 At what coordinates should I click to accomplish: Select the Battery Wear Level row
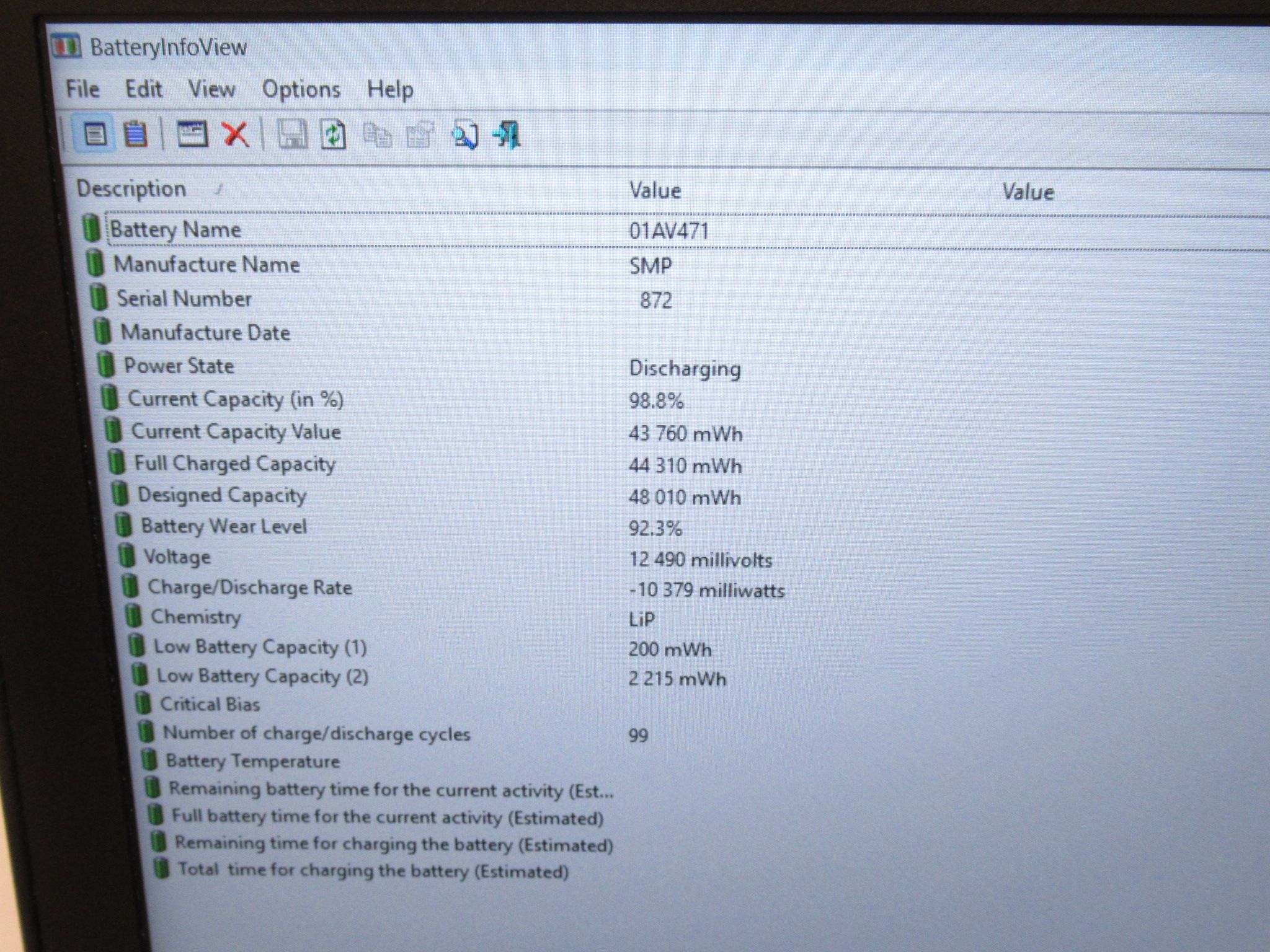pyautogui.click(x=682, y=527)
